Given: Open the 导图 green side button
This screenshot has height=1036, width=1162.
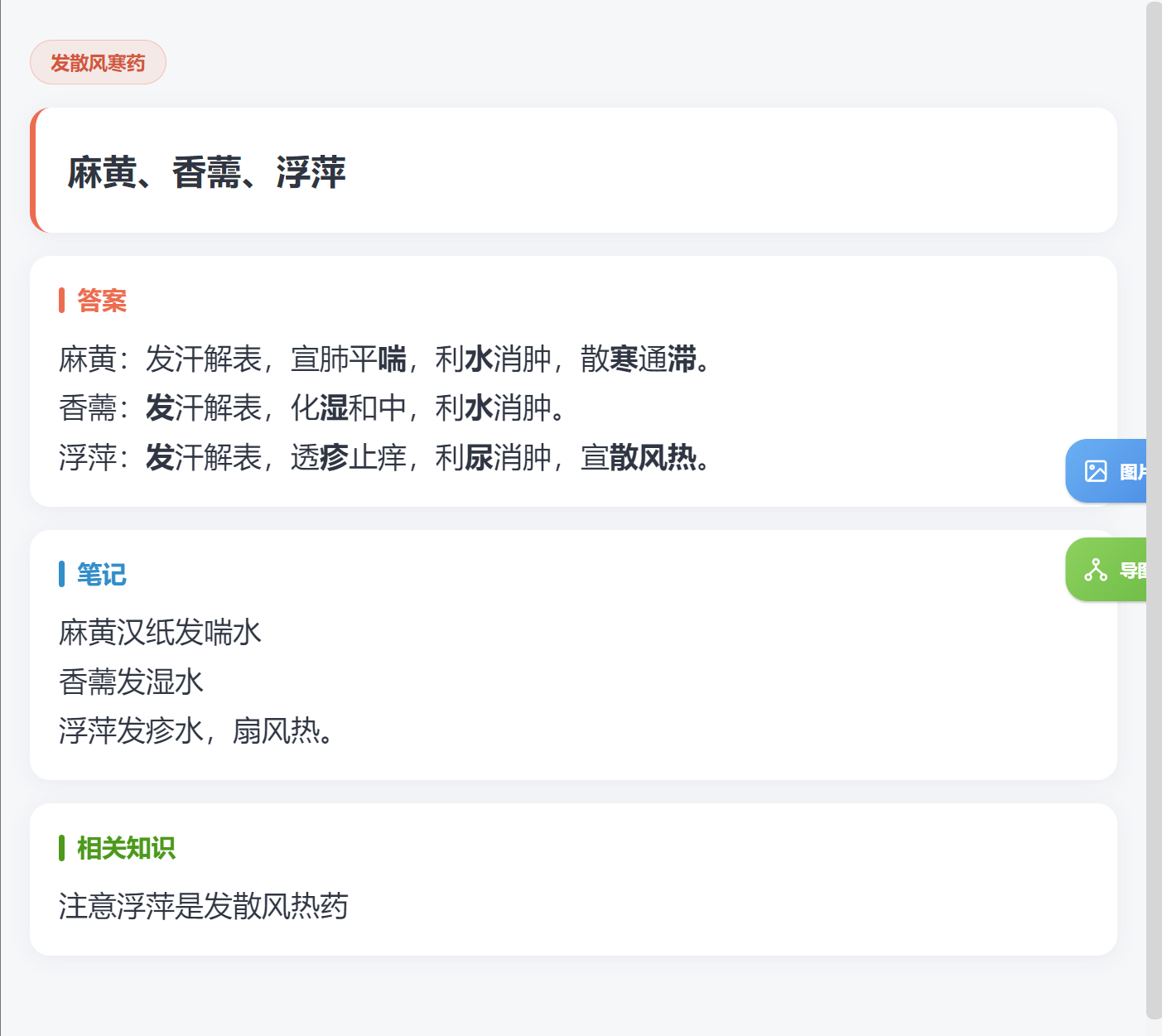Looking at the screenshot, I should coord(1106,570).
